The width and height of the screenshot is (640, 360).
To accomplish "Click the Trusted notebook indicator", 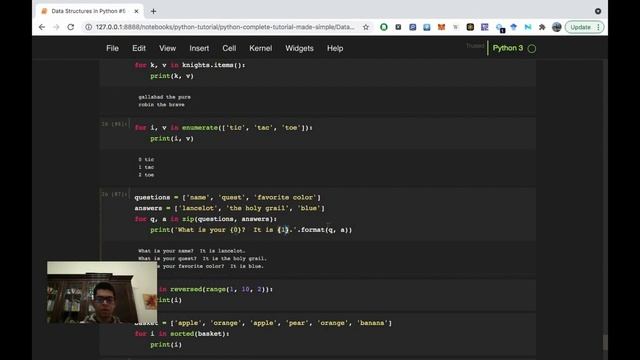I will coord(475,46).
